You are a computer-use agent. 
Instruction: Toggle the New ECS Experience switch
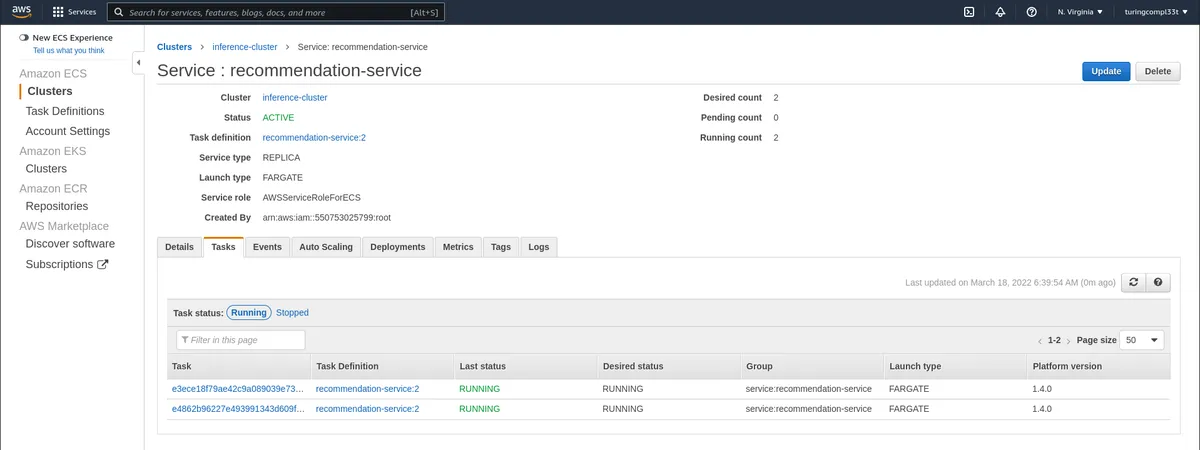click(x=24, y=38)
